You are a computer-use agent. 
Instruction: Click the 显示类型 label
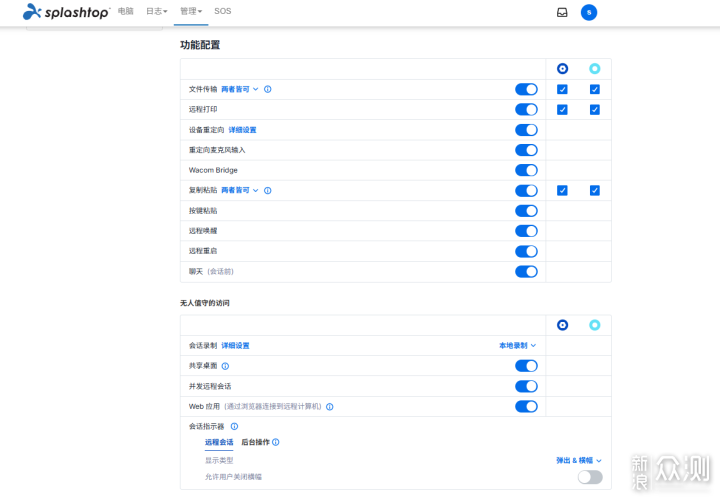(x=219, y=460)
